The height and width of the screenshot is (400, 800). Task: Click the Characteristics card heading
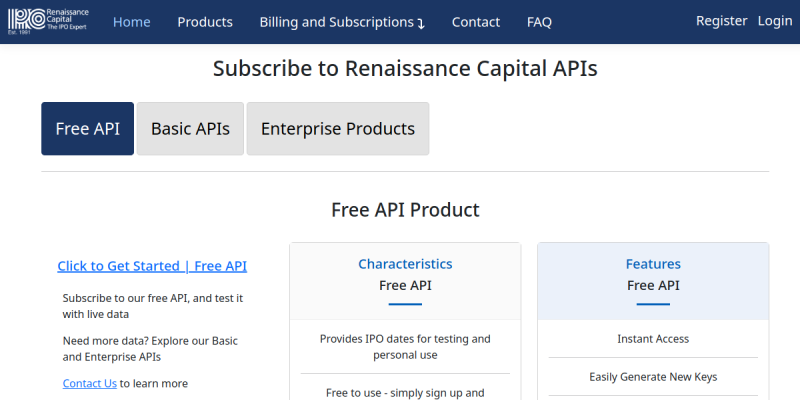[405, 264]
